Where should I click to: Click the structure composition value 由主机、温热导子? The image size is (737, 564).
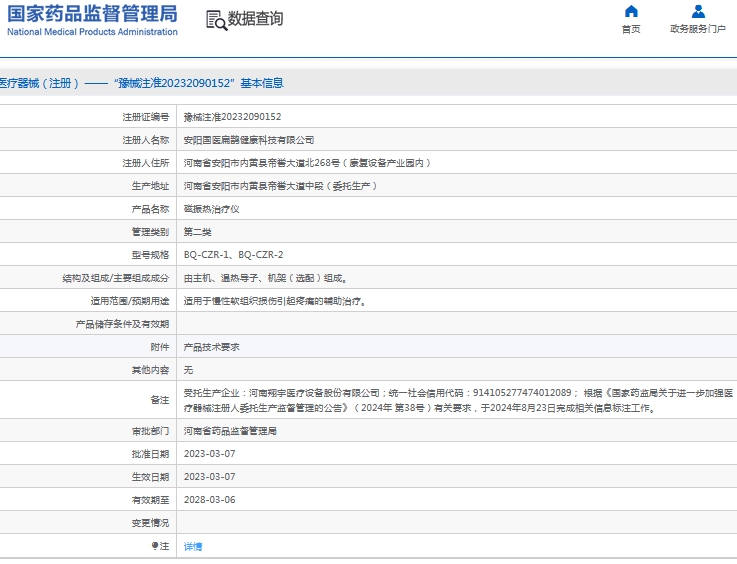(x=266, y=278)
